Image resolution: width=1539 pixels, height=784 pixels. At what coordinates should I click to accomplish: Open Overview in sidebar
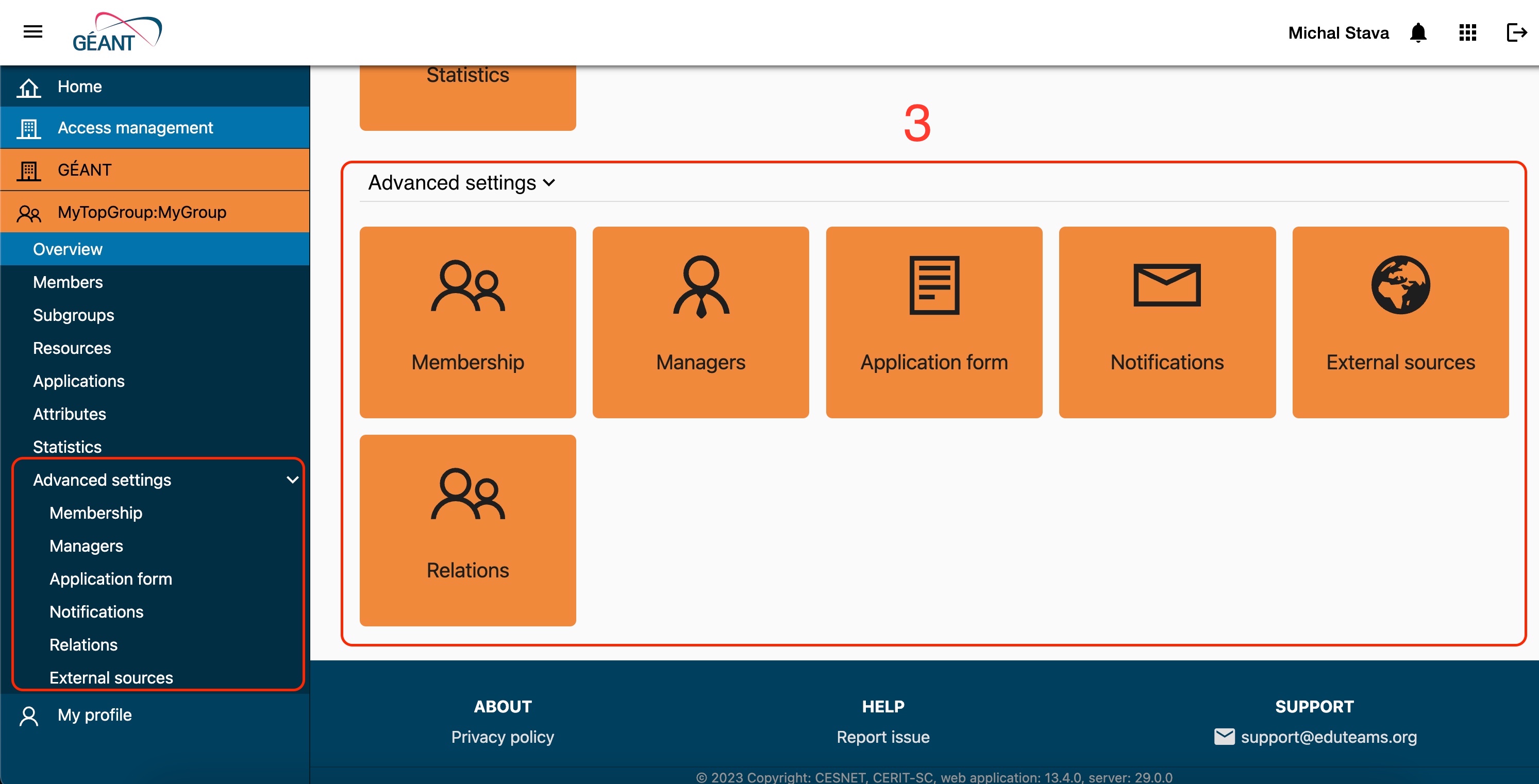click(155, 249)
